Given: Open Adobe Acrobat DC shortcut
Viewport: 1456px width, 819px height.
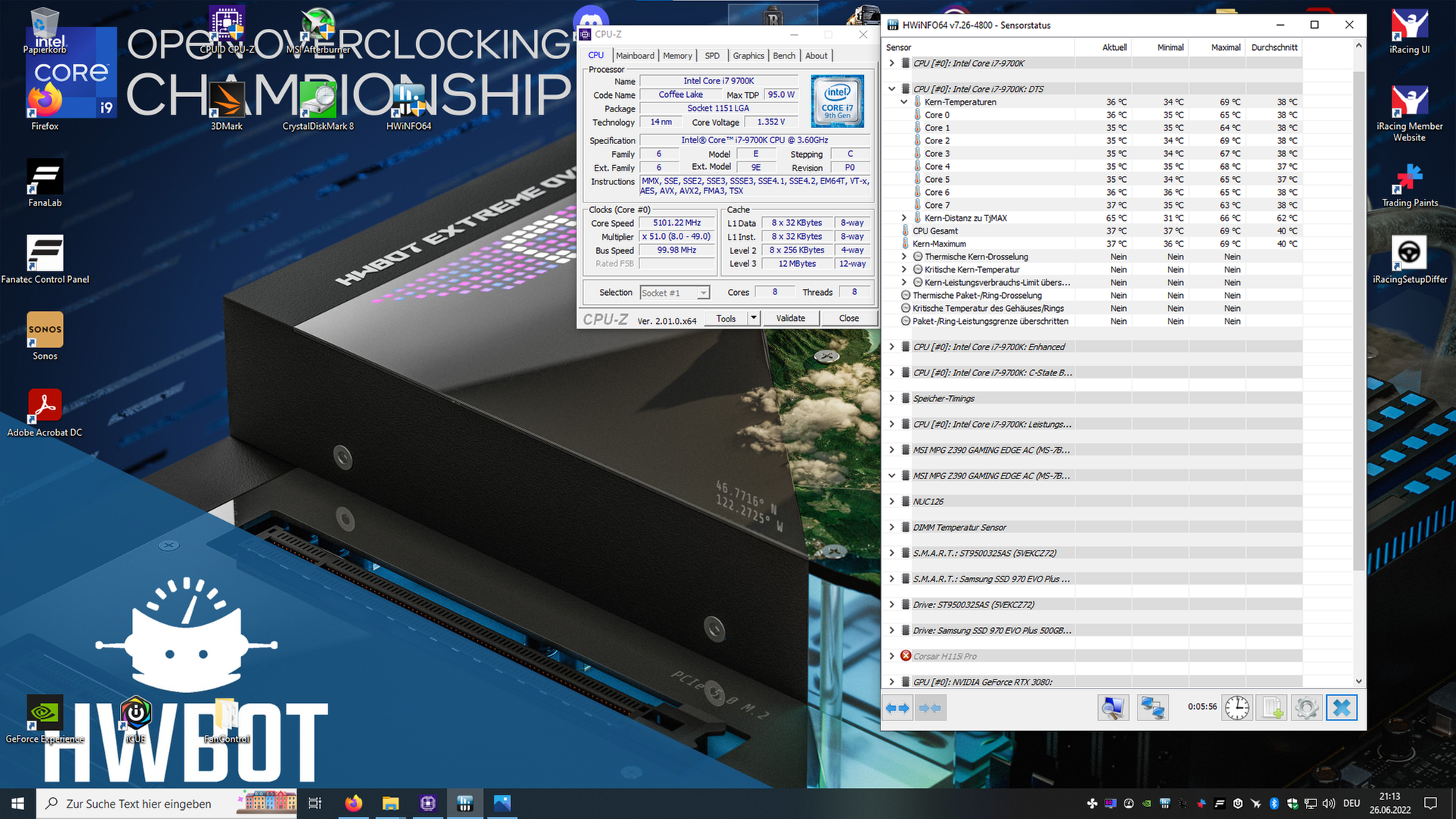Looking at the screenshot, I should tap(45, 413).
